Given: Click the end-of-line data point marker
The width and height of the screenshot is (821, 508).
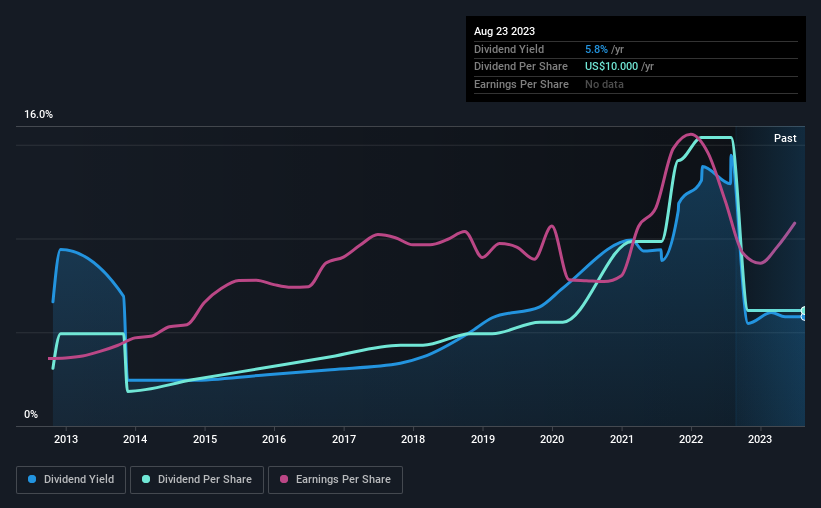Looking at the screenshot, I should pyautogui.click(x=804, y=313).
